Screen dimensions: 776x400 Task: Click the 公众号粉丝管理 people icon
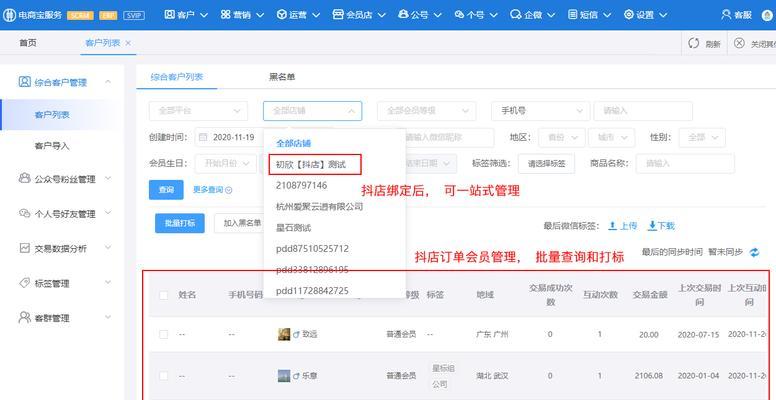24,178
